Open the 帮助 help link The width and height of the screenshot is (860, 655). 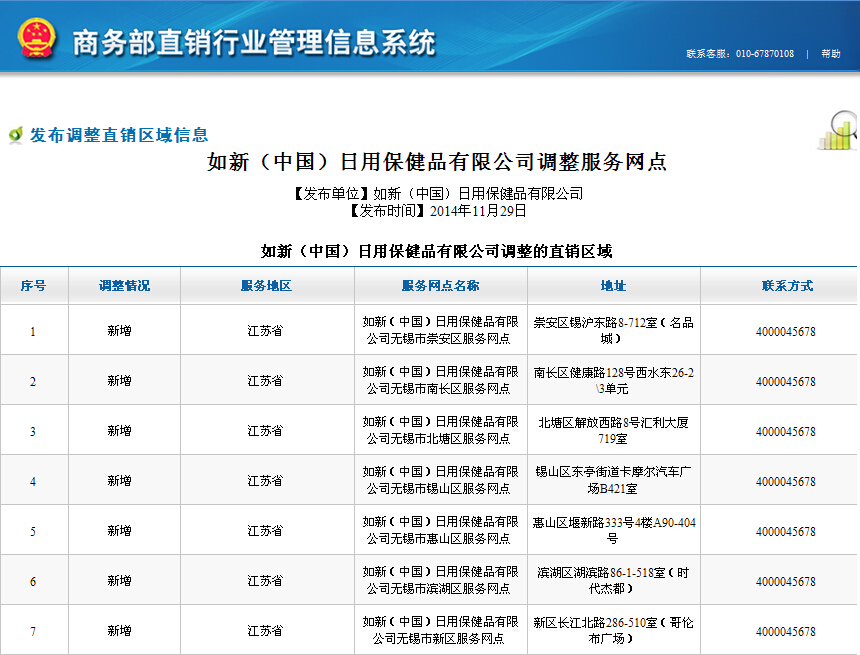[830, 54]
